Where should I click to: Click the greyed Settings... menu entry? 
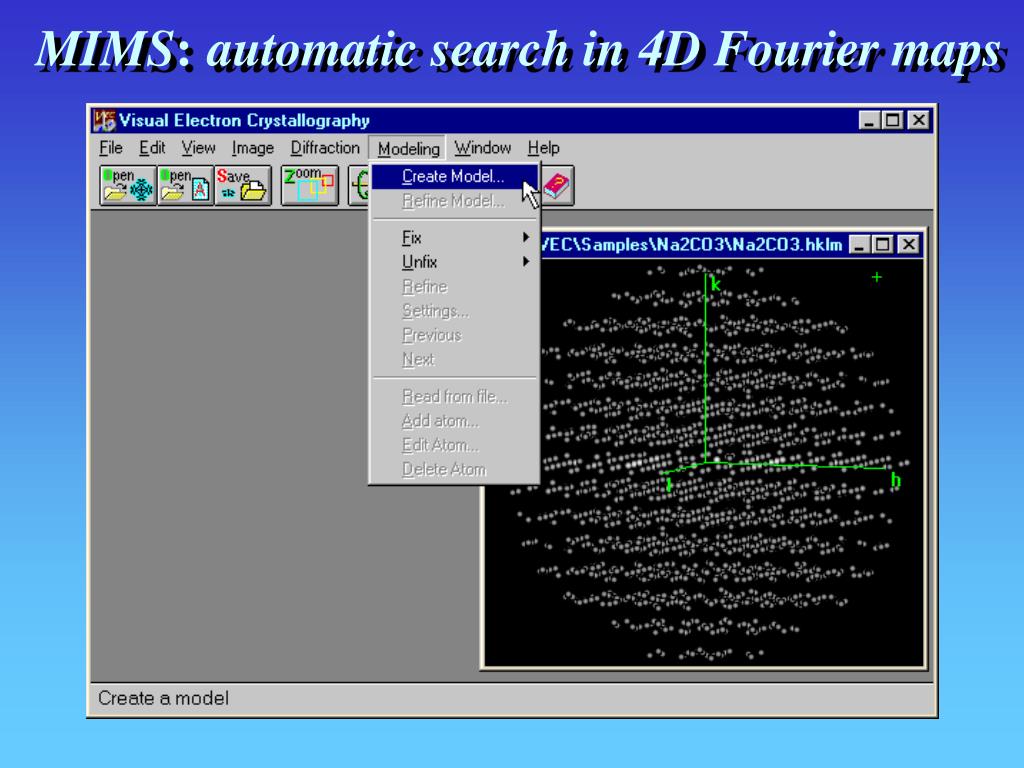(x=455, y=311)
